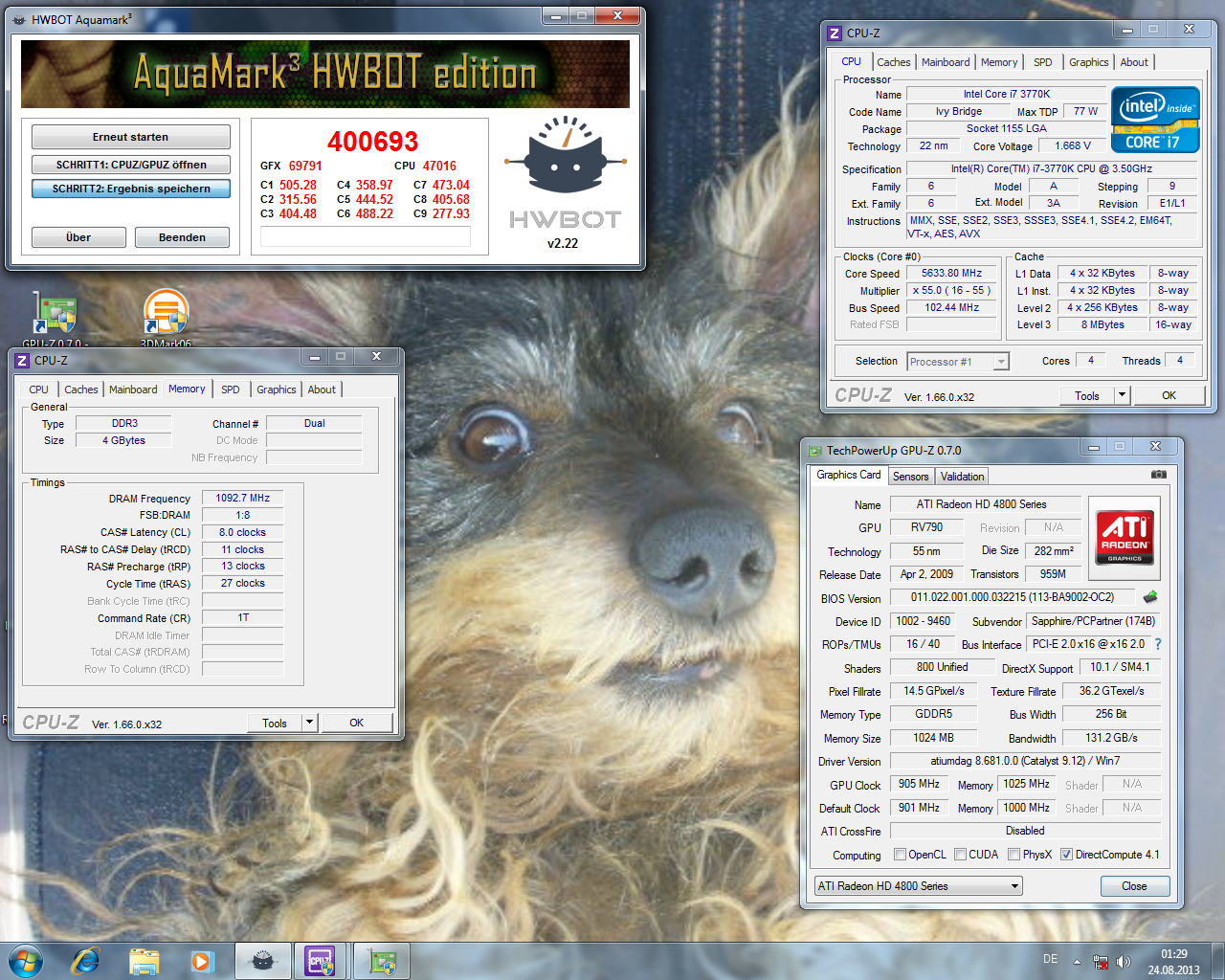Show hidden tray icons arrow
The height and width of the screenshot is (980, 1225).
[1077, 962]
